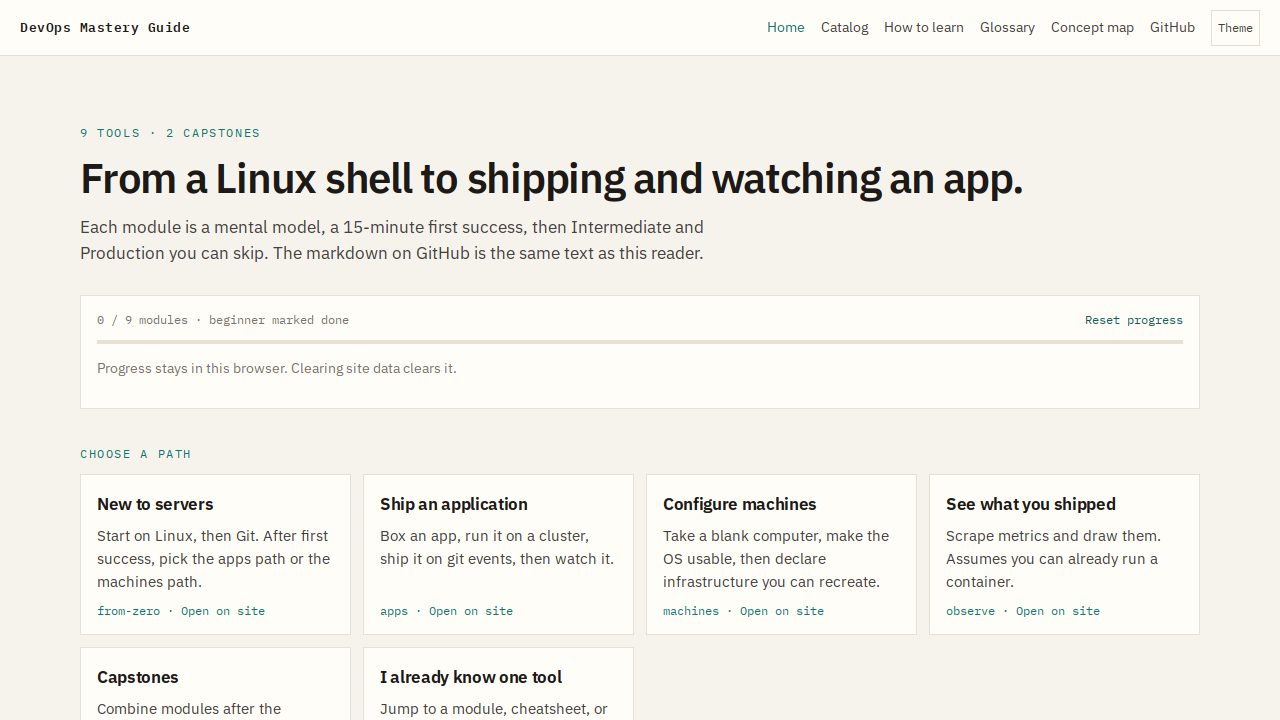1280x720 pixels.
Task: Click the 9 TOOLS · 2 CAPSTONES label
Action: coord(170,133)
